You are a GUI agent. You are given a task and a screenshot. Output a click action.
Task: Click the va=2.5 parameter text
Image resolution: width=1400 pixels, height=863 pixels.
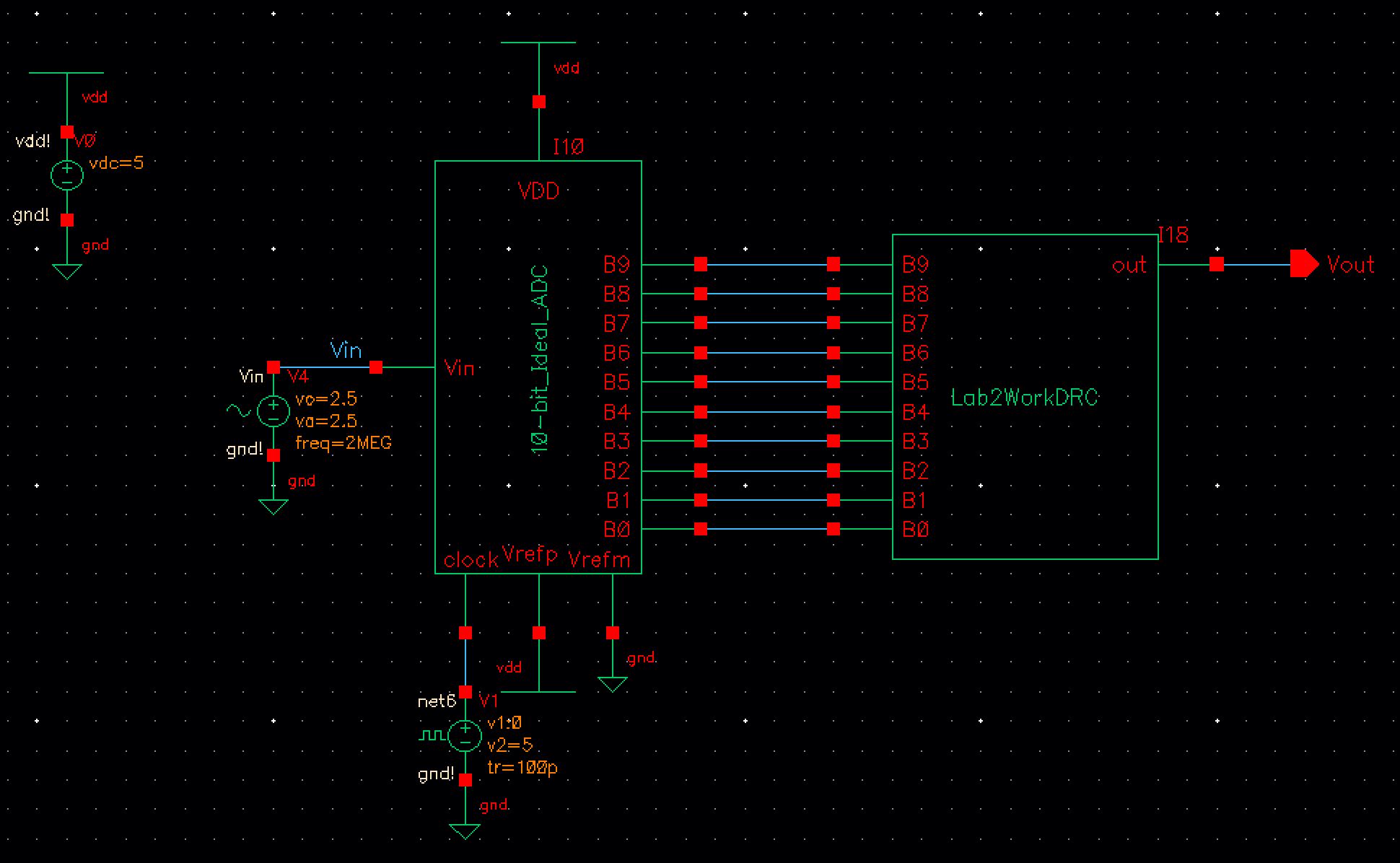[x=326, y=421]
